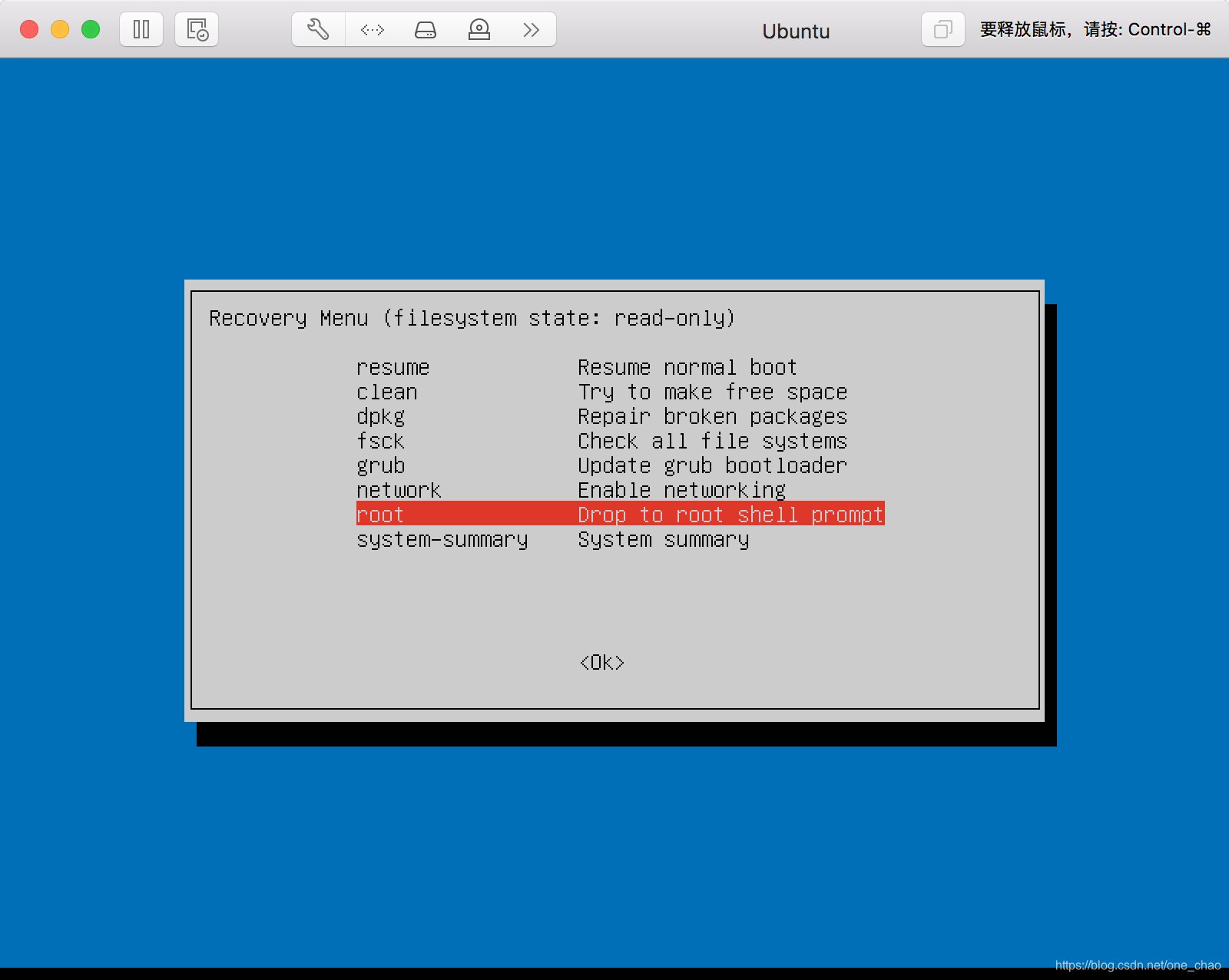The image size is (1229, 980).
Task: Minimize the Ubuntu VM window
Action: coord(60,30)
